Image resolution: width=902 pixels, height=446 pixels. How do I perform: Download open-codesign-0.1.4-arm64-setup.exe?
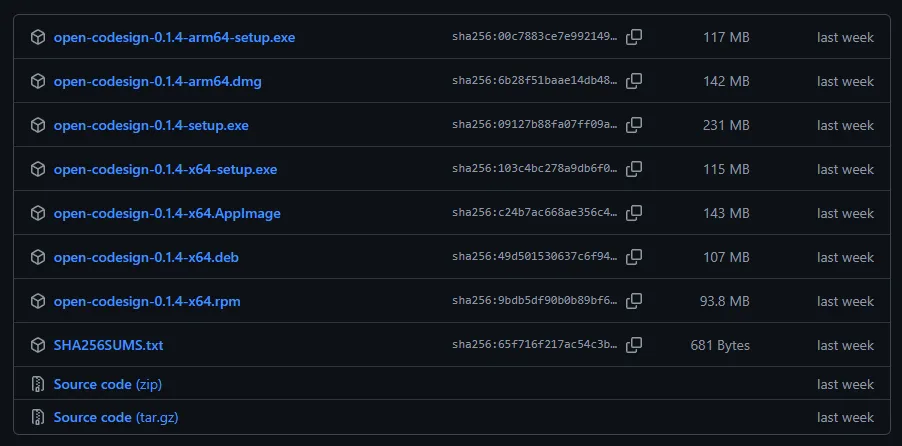pyautogui.click(x=174, y=37)
